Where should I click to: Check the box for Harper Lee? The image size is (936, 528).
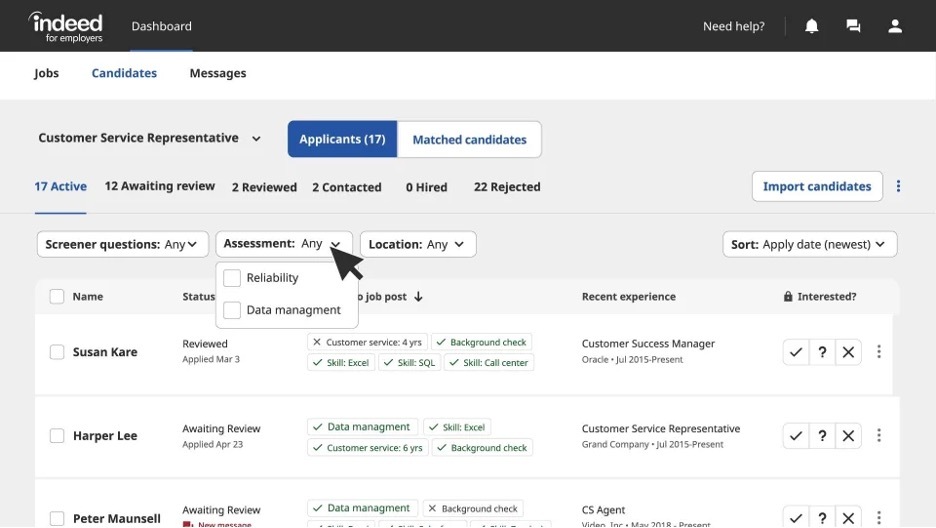[57, 436]
